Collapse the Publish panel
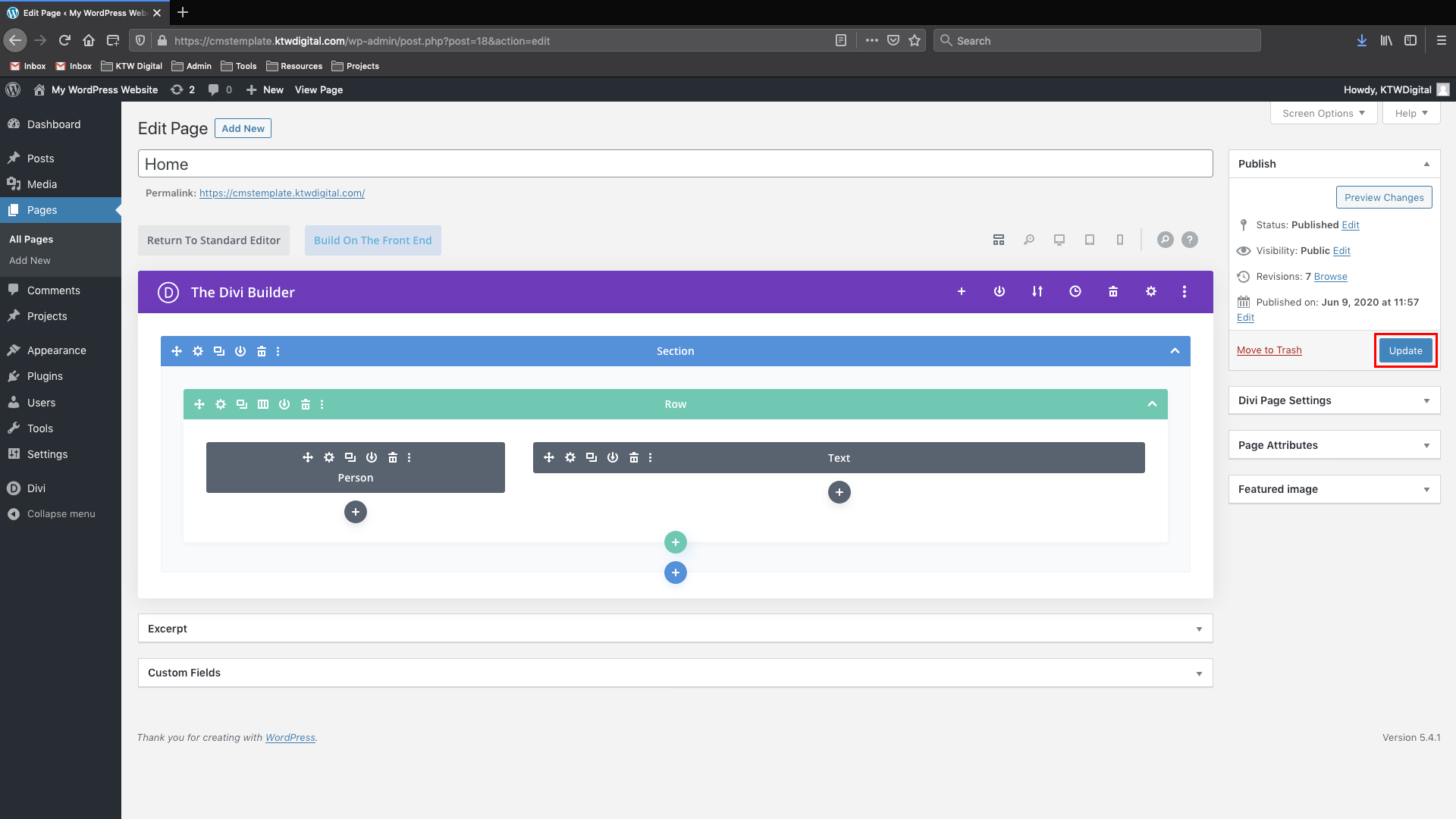The height and width of the screenshot is (819, 1456). pos(1426,164)
